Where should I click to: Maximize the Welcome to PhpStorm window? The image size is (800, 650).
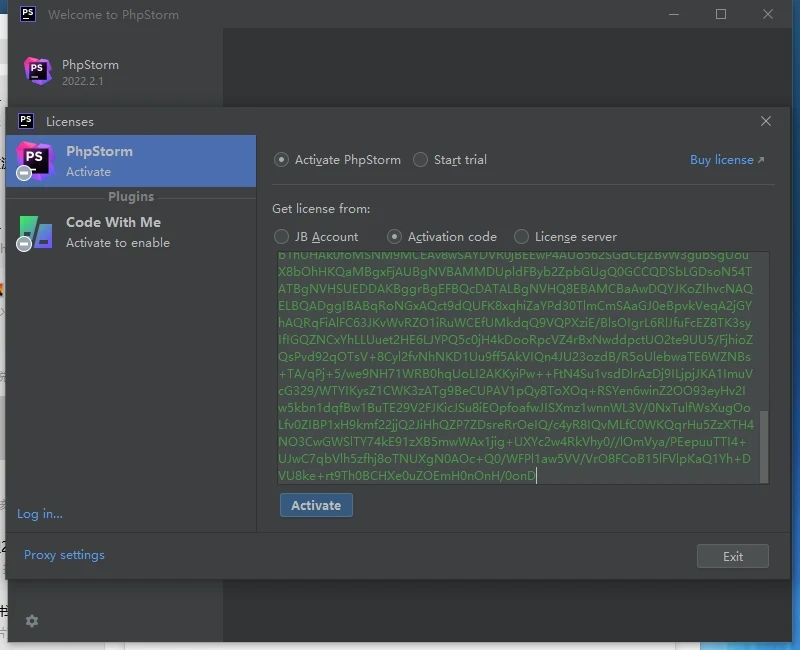pyautogui.click(x=720, y=14)
